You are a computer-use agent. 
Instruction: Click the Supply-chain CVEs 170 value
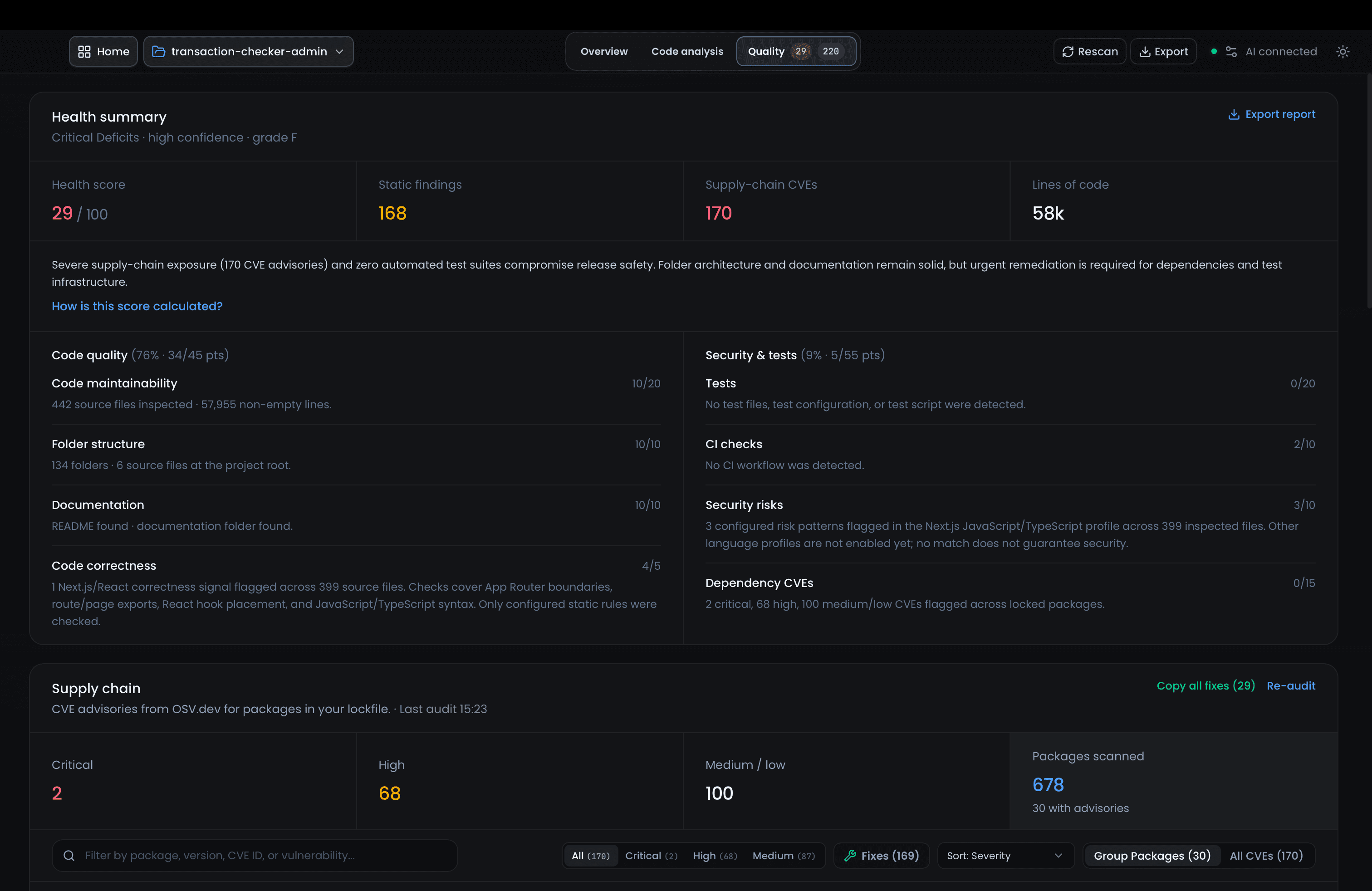tap(718, 213)
